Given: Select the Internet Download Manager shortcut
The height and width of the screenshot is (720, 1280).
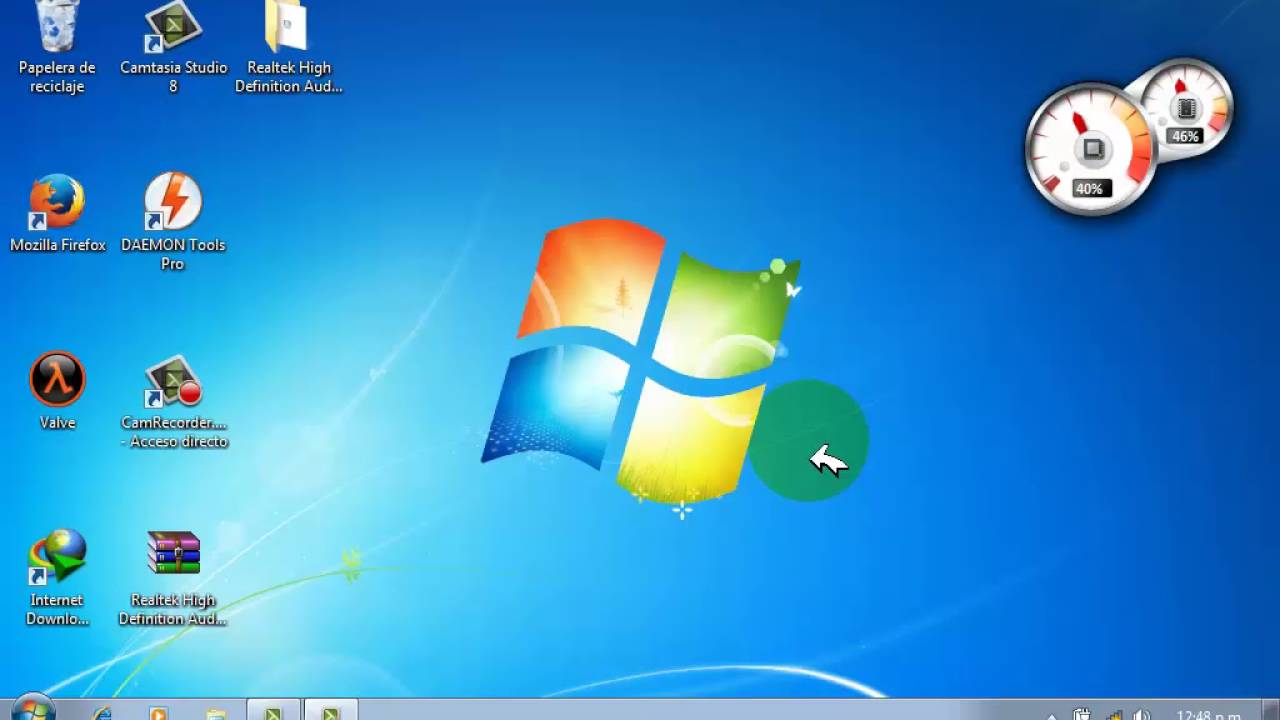Looking at the screenshot, I should coord(57,578).
